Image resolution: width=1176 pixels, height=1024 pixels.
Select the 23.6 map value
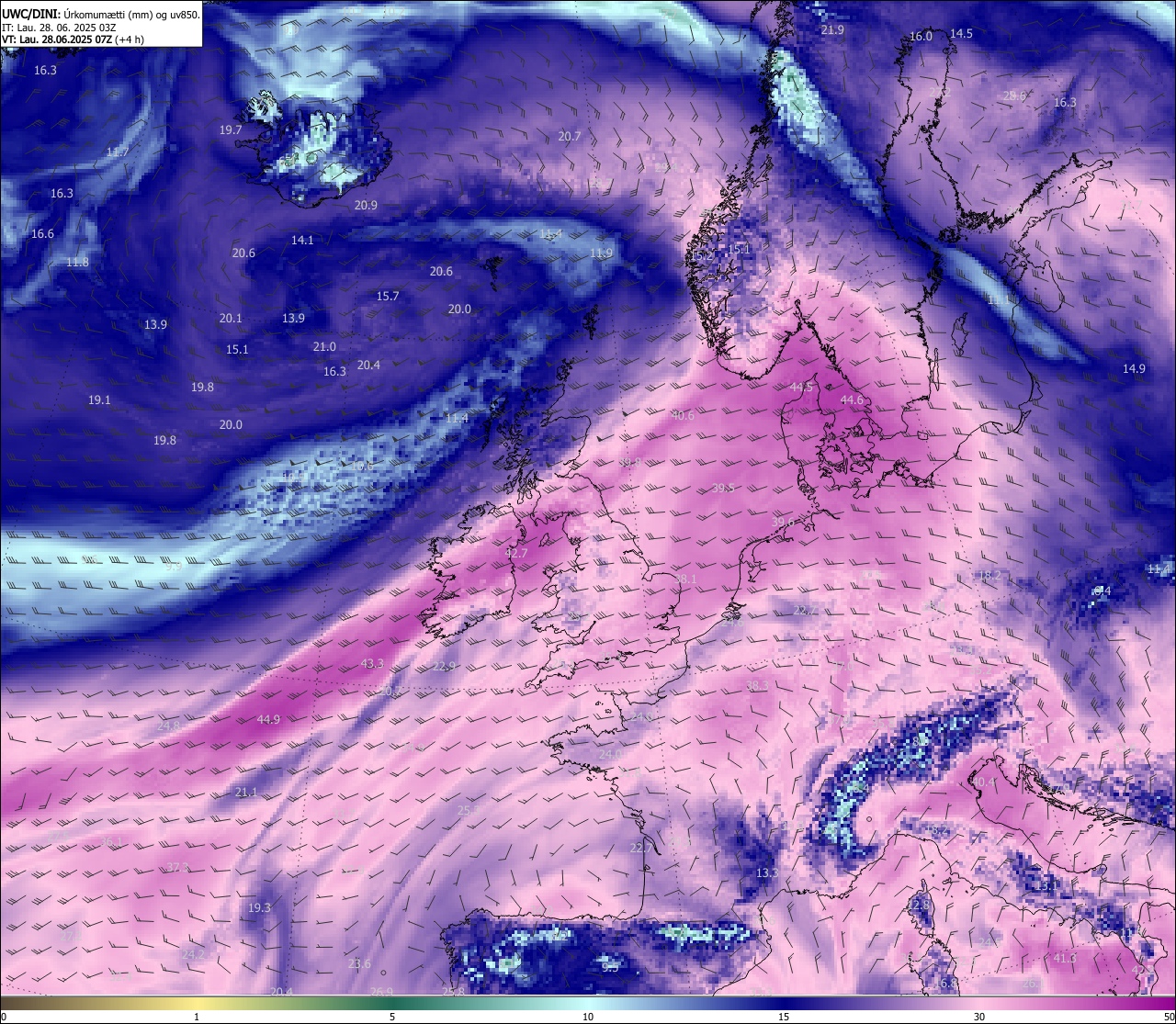pos(359,963)
